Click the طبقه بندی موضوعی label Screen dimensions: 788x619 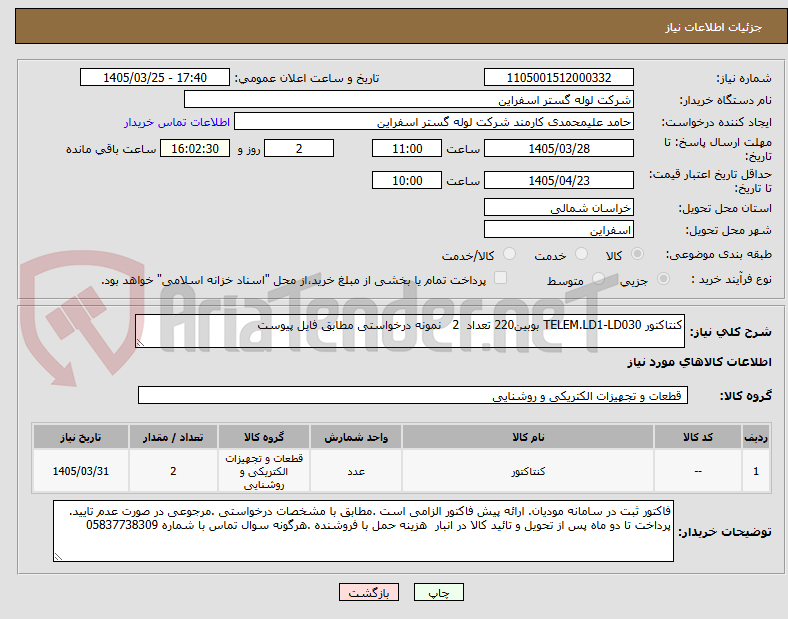[x=719, y=254]
